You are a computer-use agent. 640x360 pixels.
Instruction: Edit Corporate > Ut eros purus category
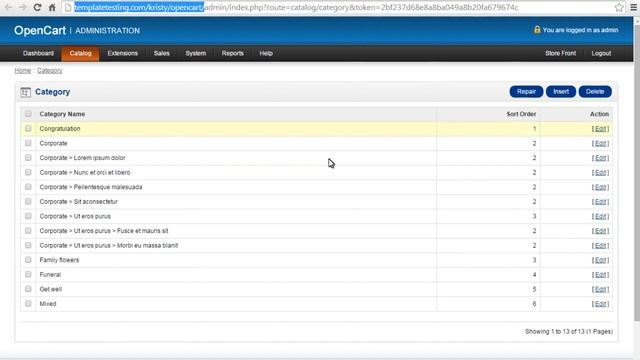click(600, 216)
